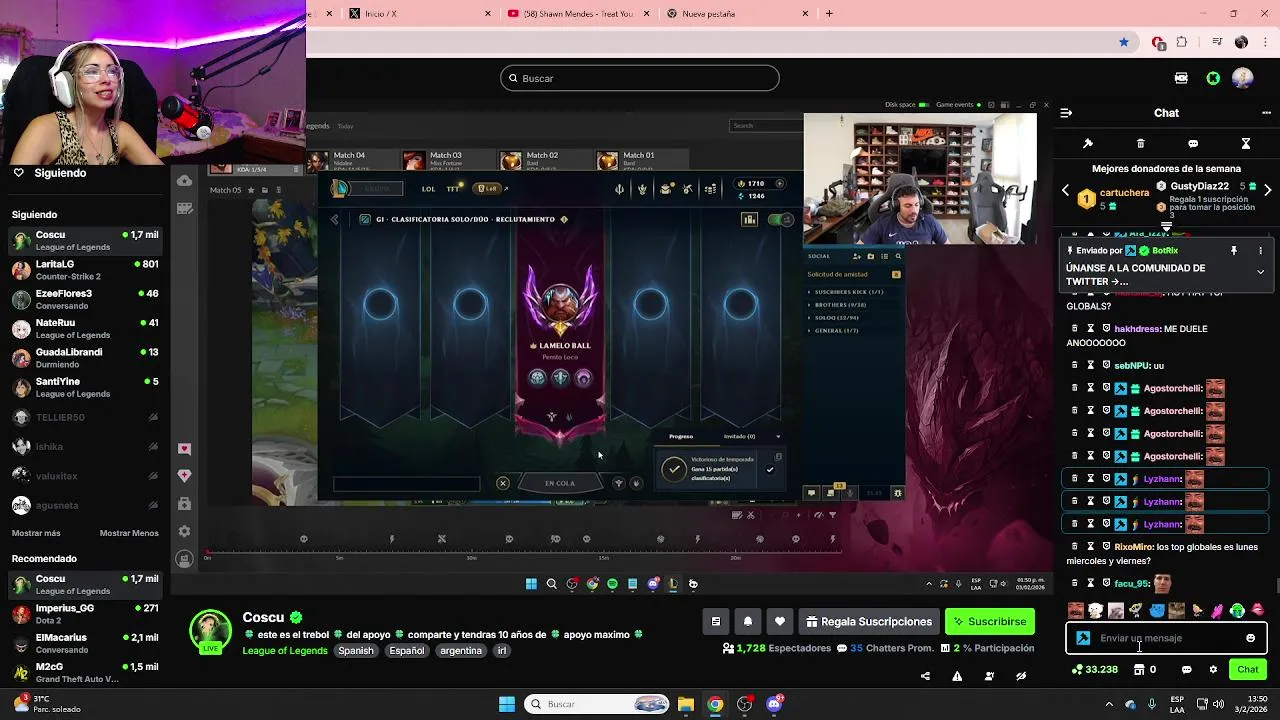
Task: Toggle follow heart button for Coscu
Action: click(780, 622)
